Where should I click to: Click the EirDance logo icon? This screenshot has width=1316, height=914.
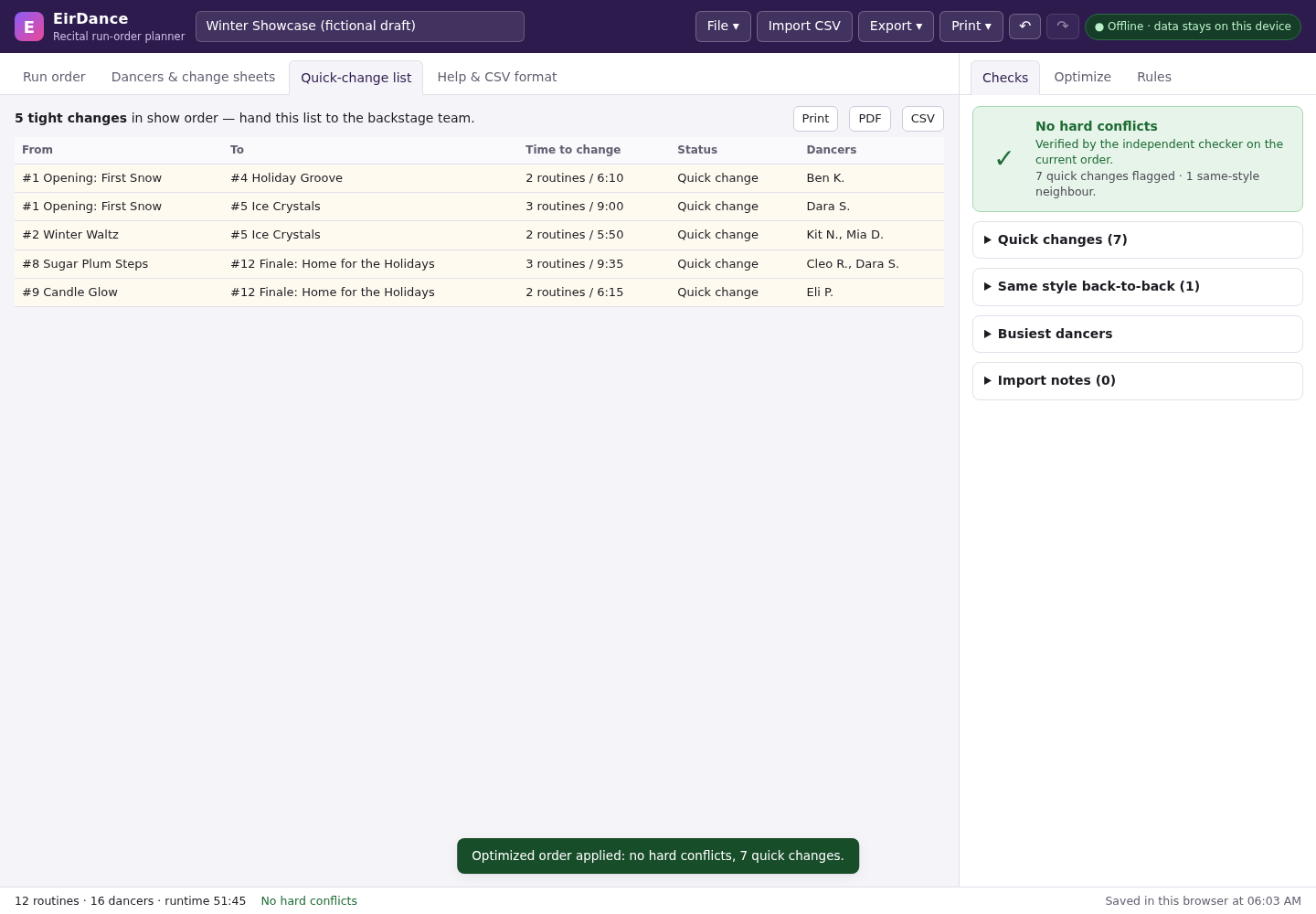click(29, 27)
